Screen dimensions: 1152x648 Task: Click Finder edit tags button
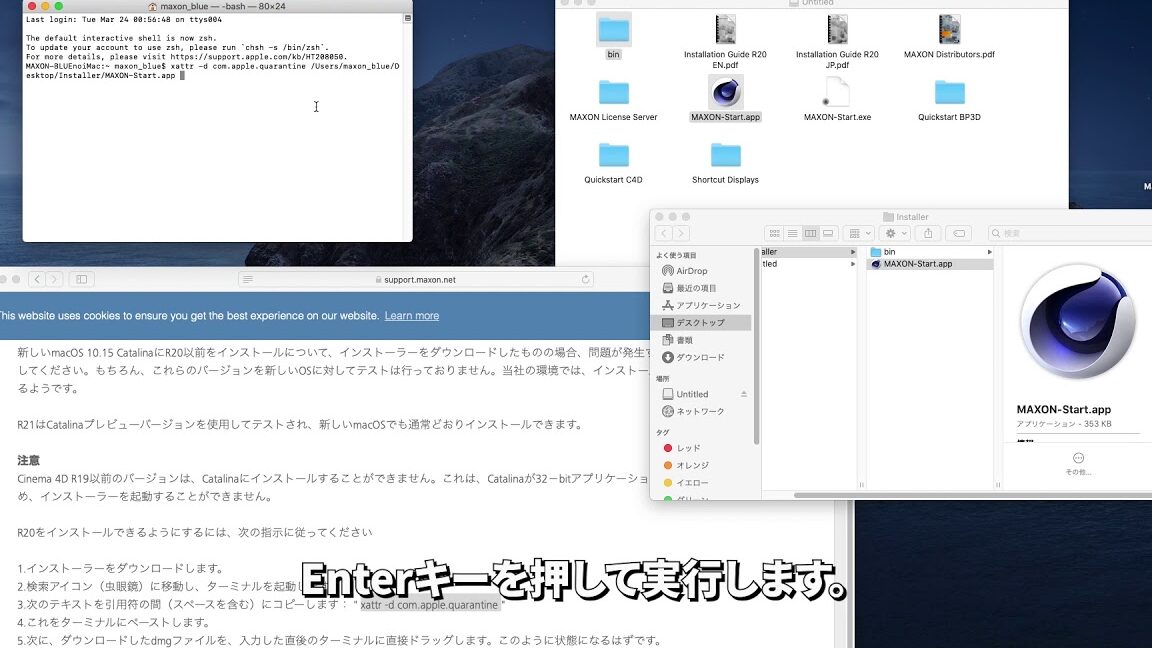point(959,233)
